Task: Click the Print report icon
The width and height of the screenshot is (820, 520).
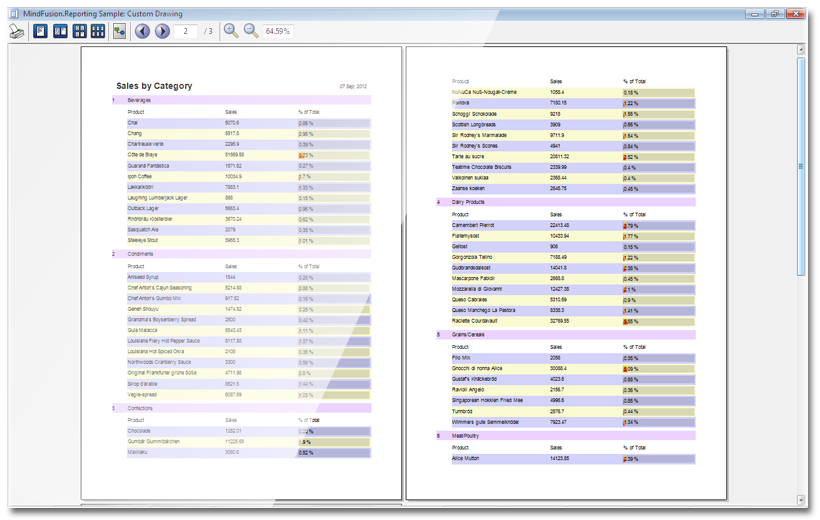Action: click(16, 32)
